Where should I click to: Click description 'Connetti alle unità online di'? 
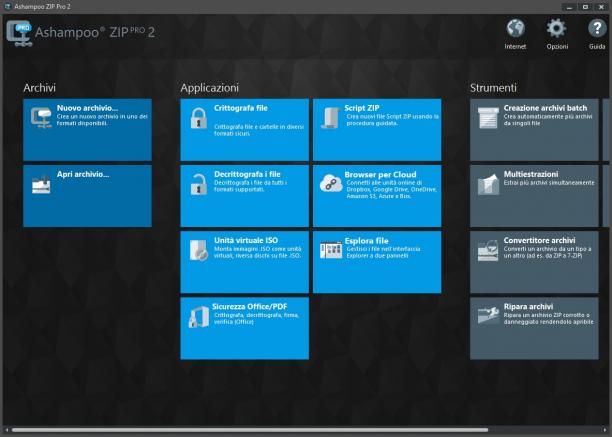pos(384,183)
